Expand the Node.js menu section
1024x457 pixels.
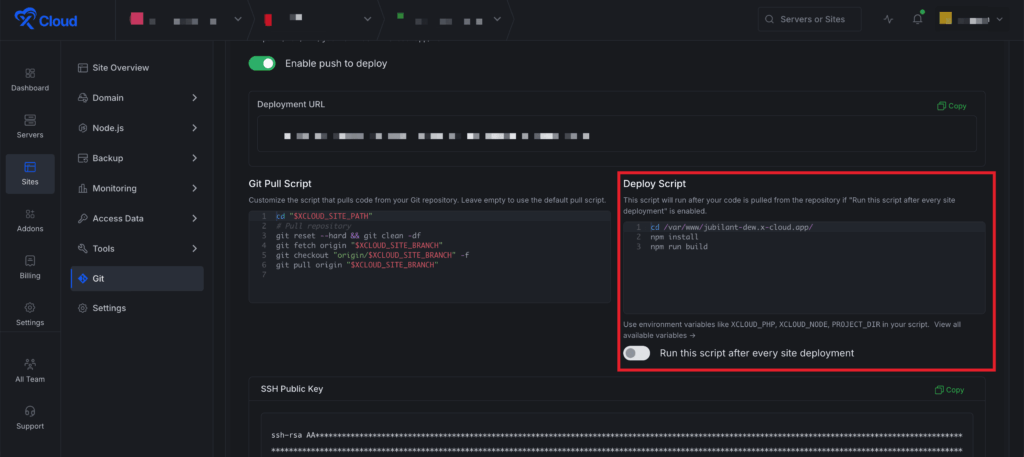pyautogui.click(x=194, y=128)
